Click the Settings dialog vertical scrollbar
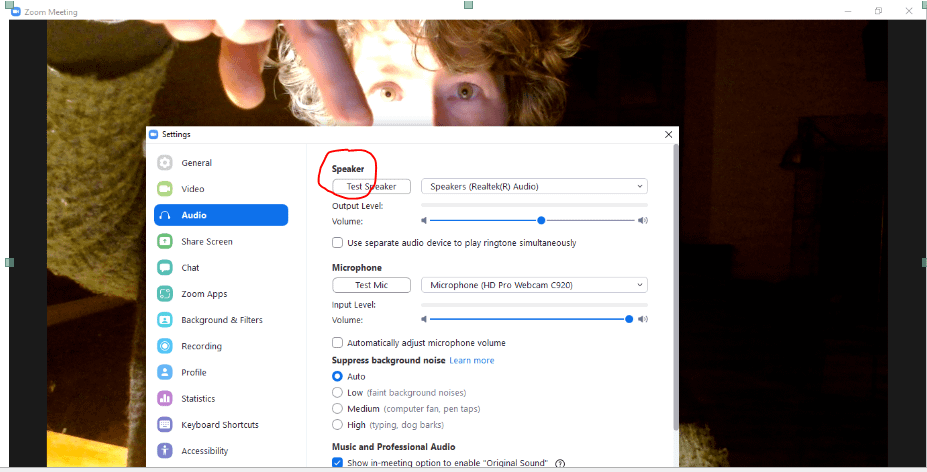This screenshot has width=927, height=472. click(676, 287)
